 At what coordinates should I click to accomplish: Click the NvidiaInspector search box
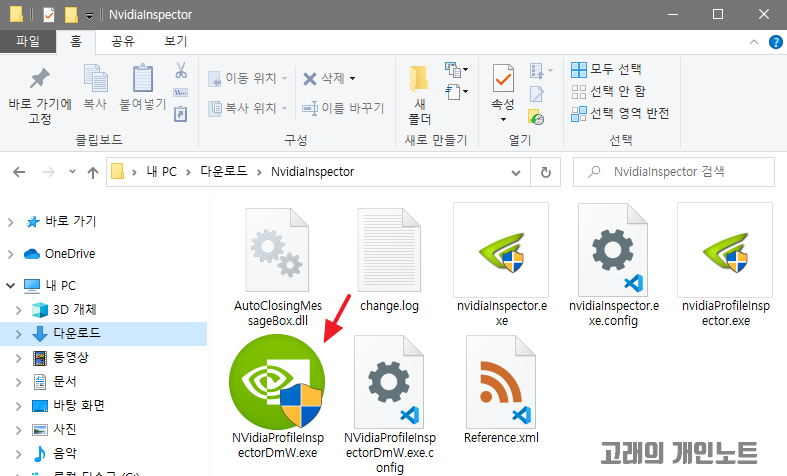coord(674,172)
